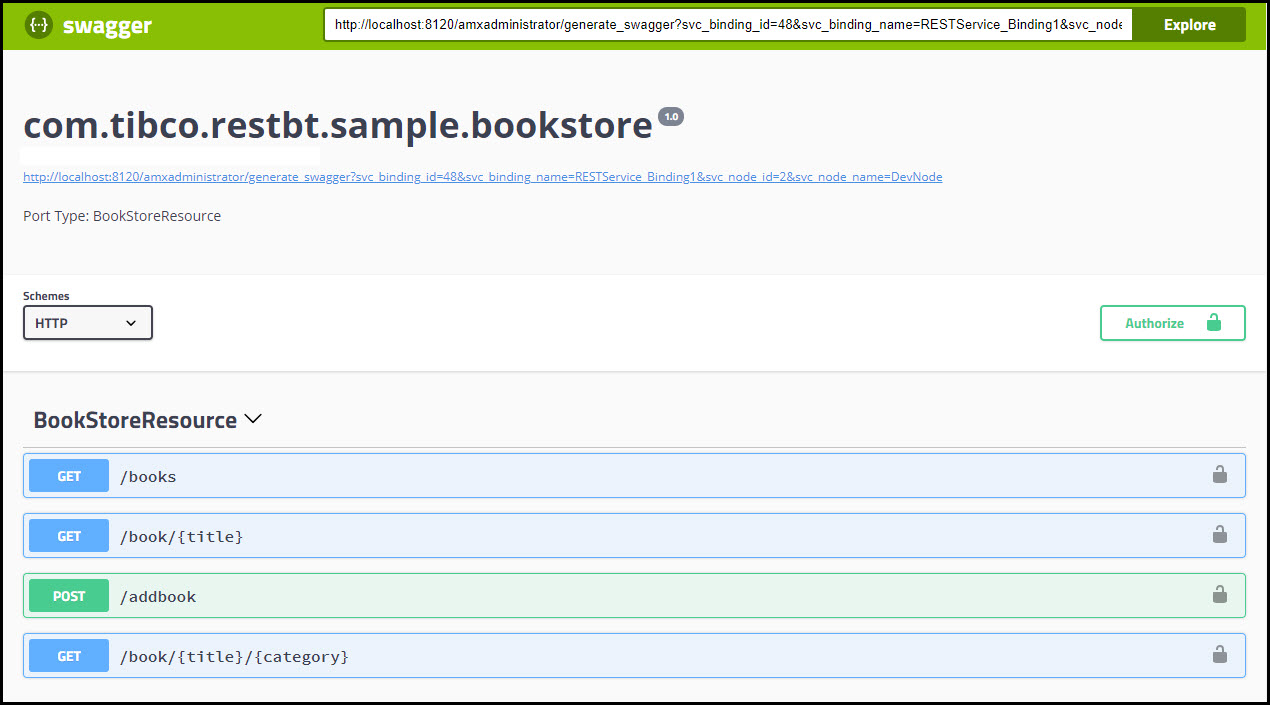Click the lock icon on GET /books

pos(1219,475)
